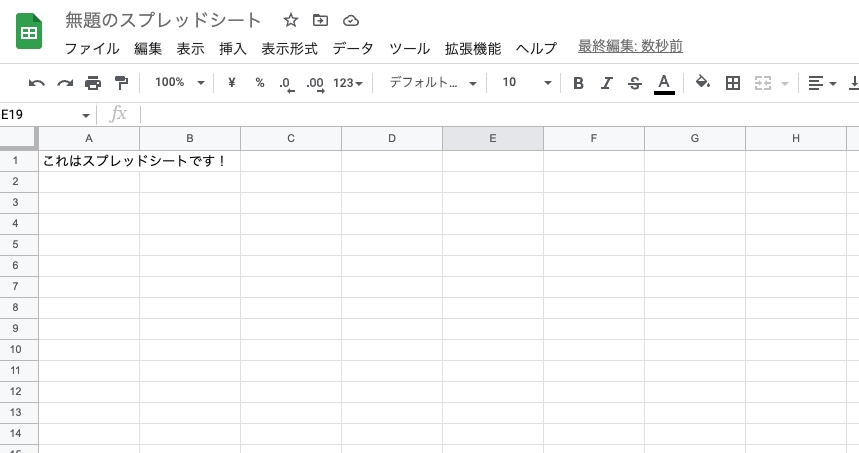Viewport: 859px width, 453px height.
Task: Open the 表示 menu
Action: pyautogui.click(x=190, y=48)
